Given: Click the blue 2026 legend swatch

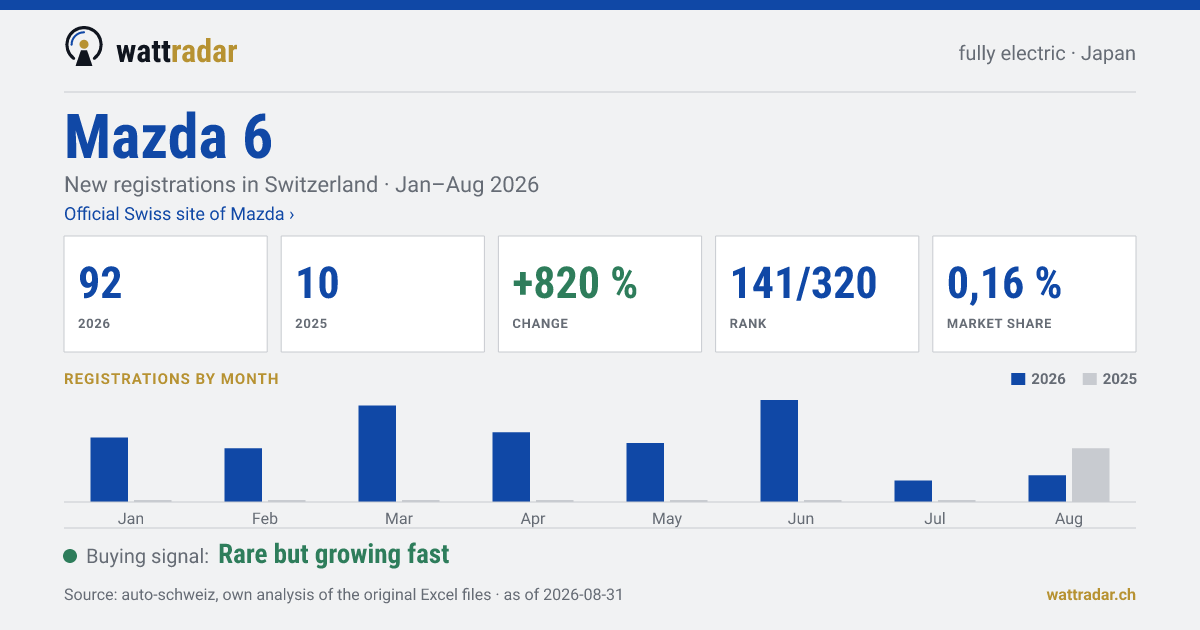Looking at the screenshot, I should [1018, 379].
